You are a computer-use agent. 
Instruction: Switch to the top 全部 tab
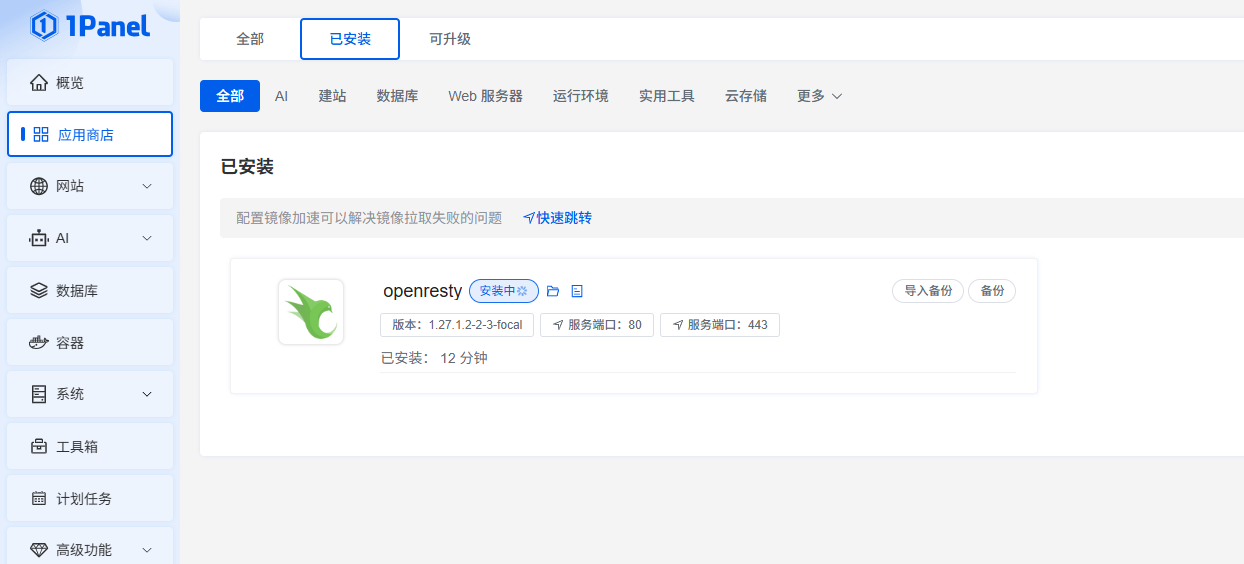(x=250, y=39)
